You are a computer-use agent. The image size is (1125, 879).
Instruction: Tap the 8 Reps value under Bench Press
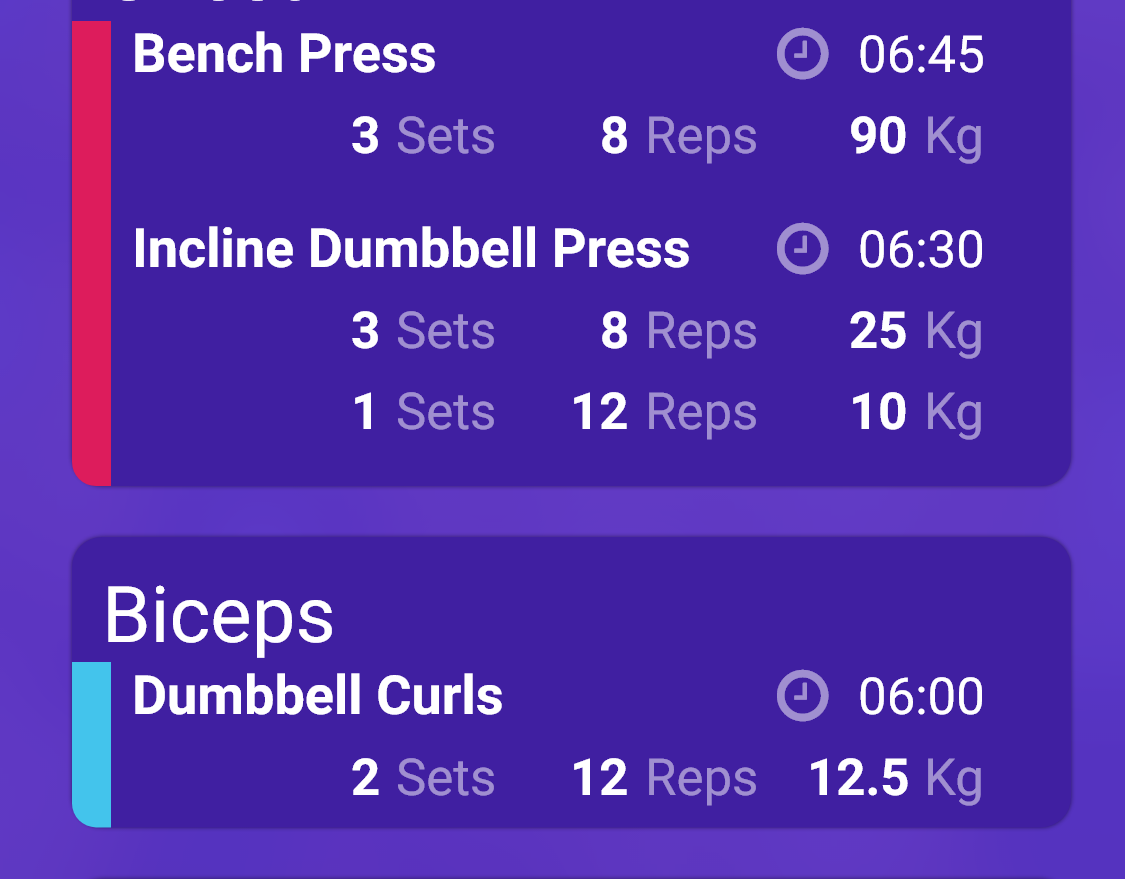[679, 137]
